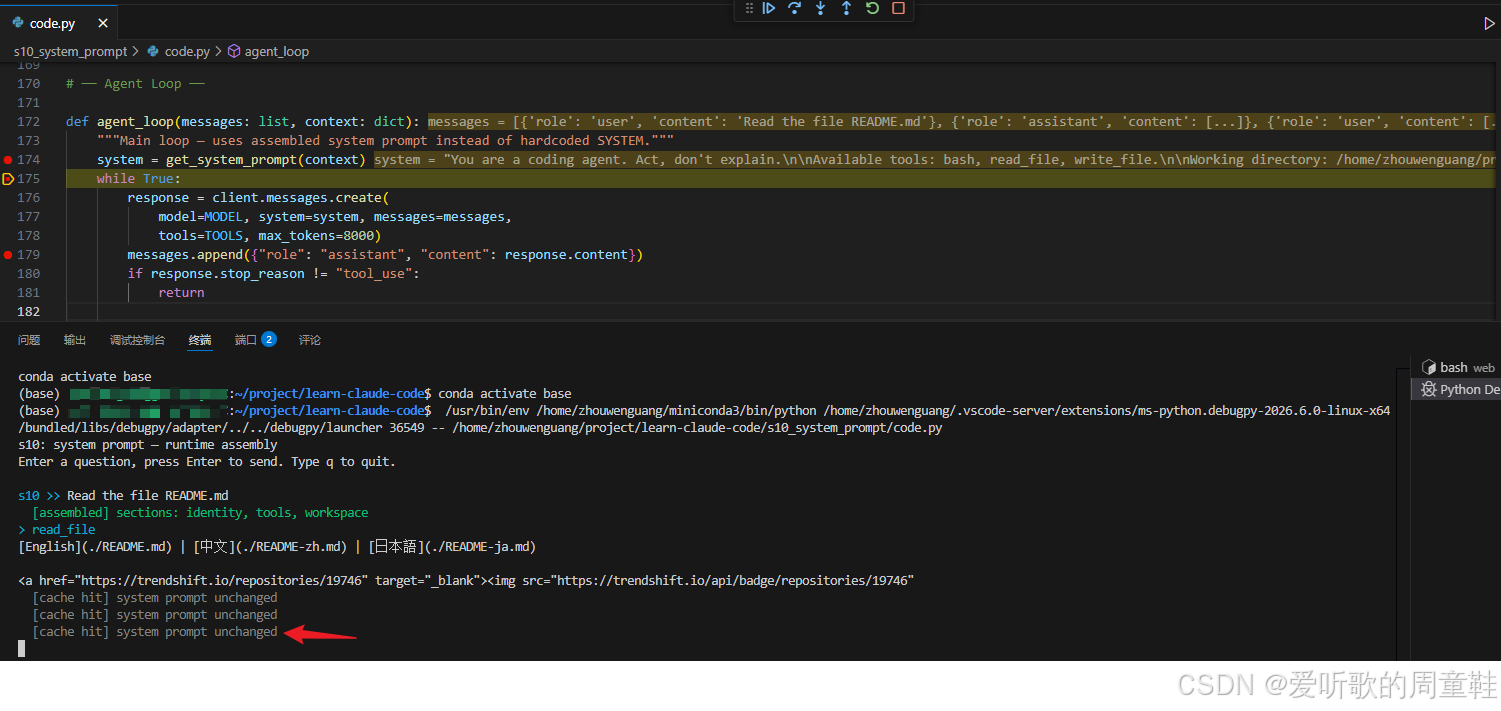Continue debugging with the Continue icon
This screenshot has height=711, width=1501.
(x=769, y=8)
